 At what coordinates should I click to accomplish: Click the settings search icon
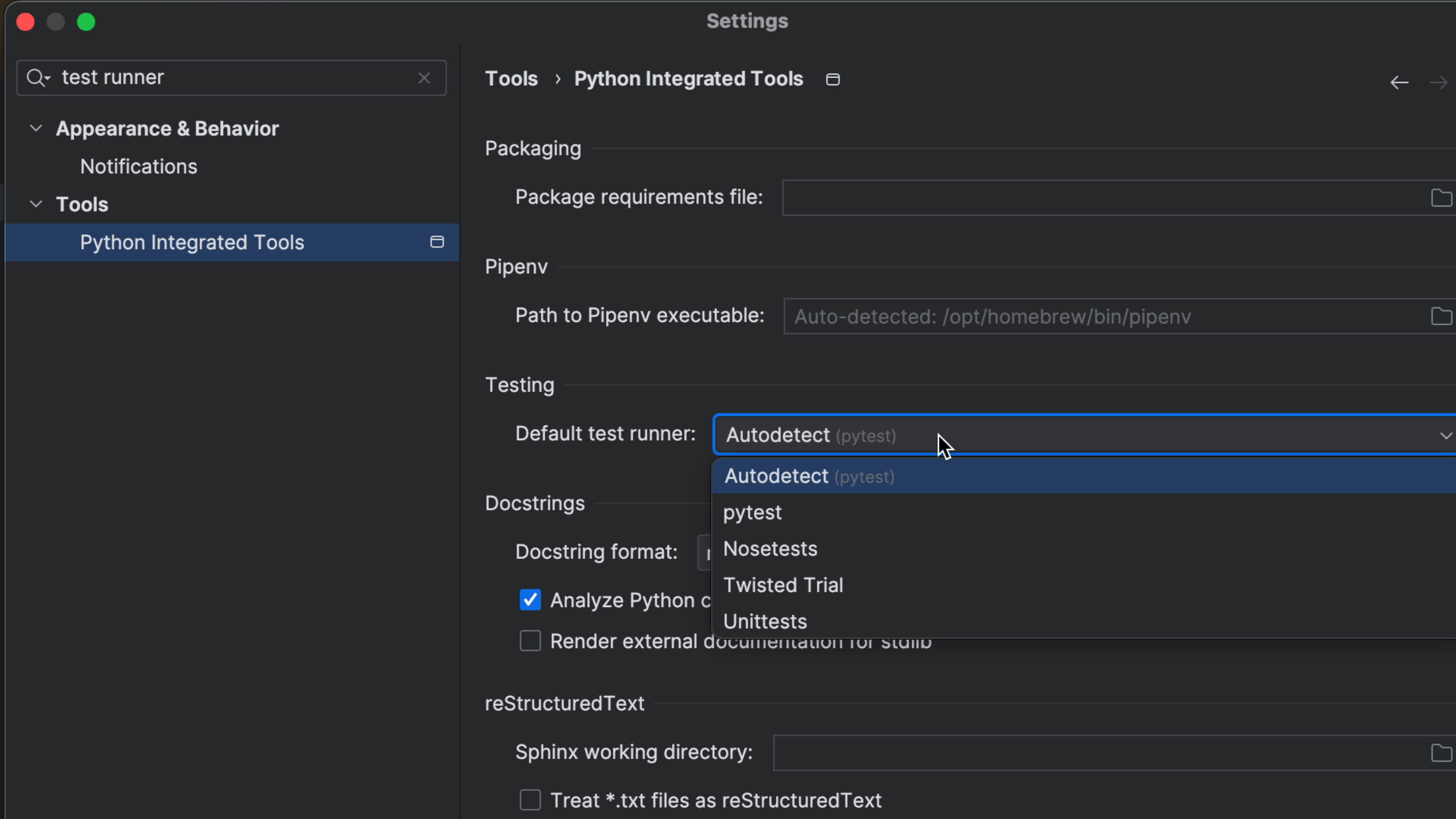click(x=37, y=77)
